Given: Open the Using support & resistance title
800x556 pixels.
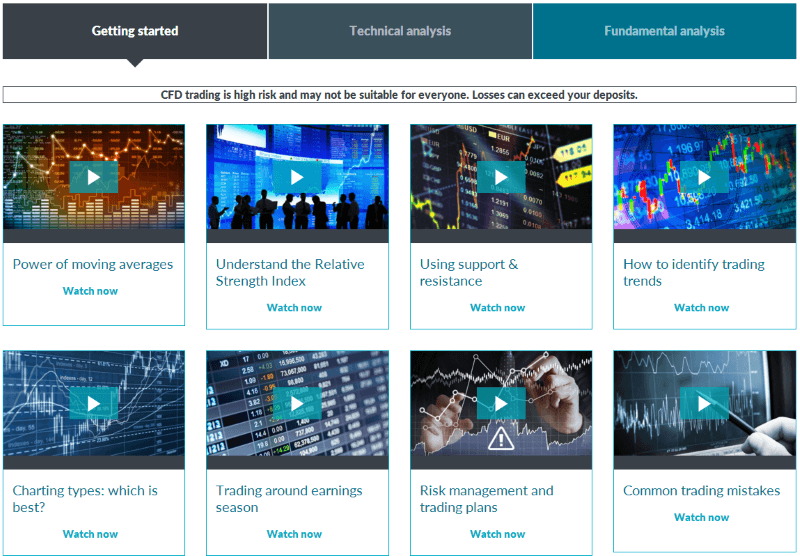Looking at the screenshot, I should click(x=469, y=272).
